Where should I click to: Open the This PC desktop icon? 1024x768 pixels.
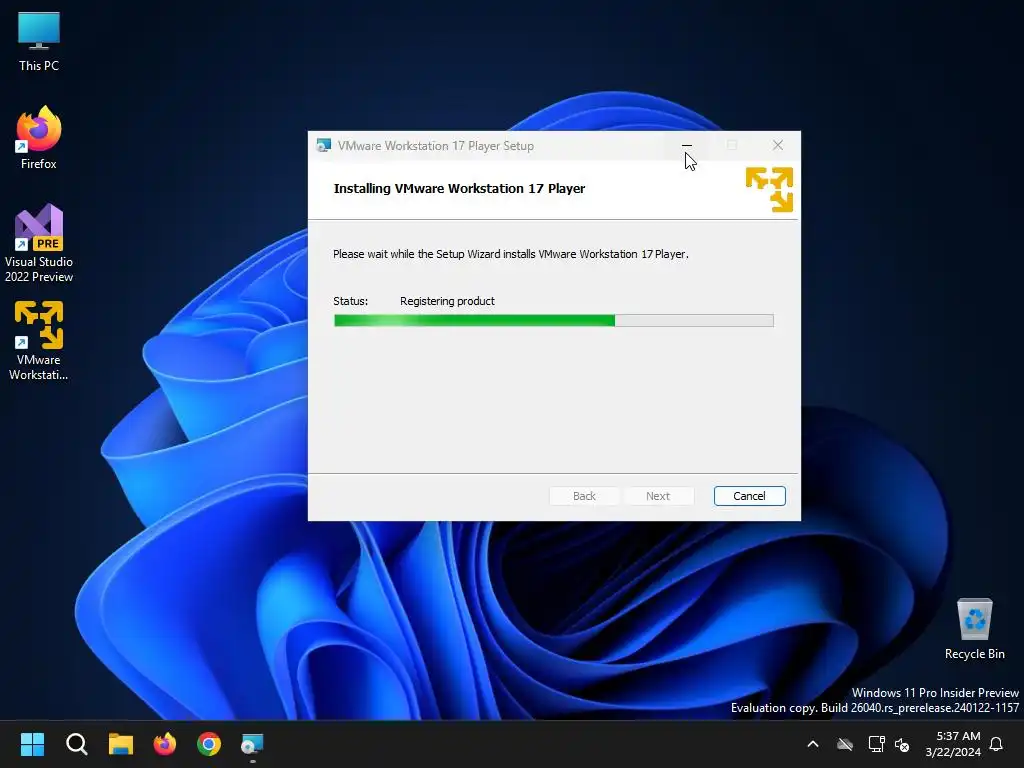[x=39, y=41]
